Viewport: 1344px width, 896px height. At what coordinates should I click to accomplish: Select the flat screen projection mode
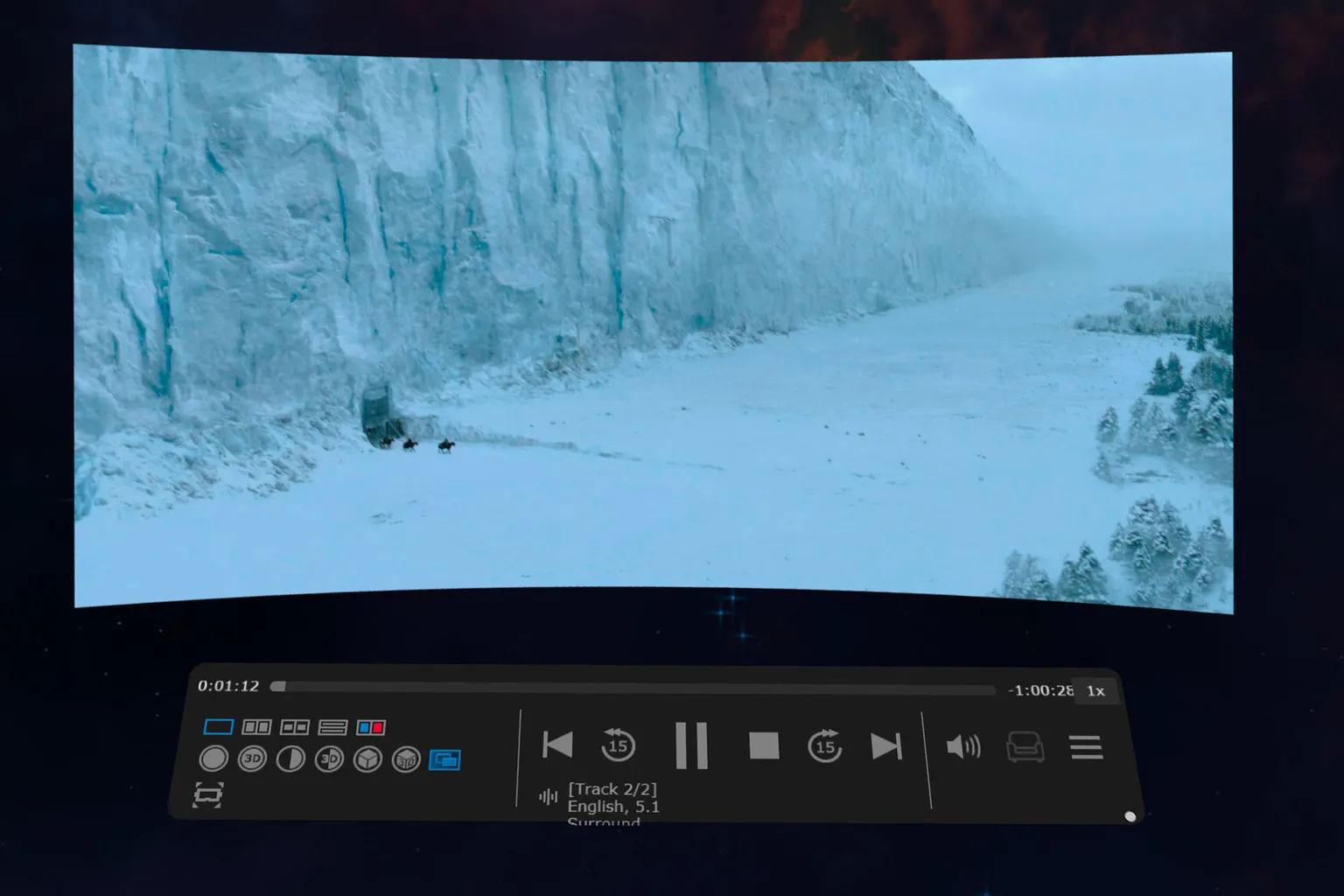[x=444, y=759]
